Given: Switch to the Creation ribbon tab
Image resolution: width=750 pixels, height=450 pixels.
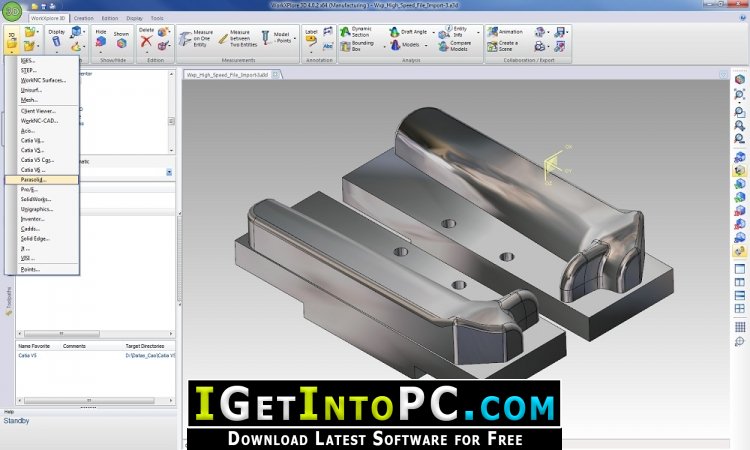Looking at the screenshot, I should coord(84,18).
